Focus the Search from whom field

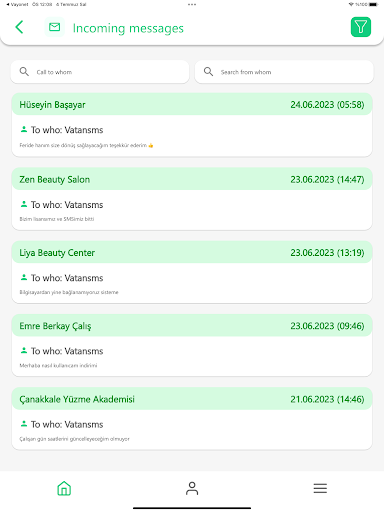coord(284,72)
